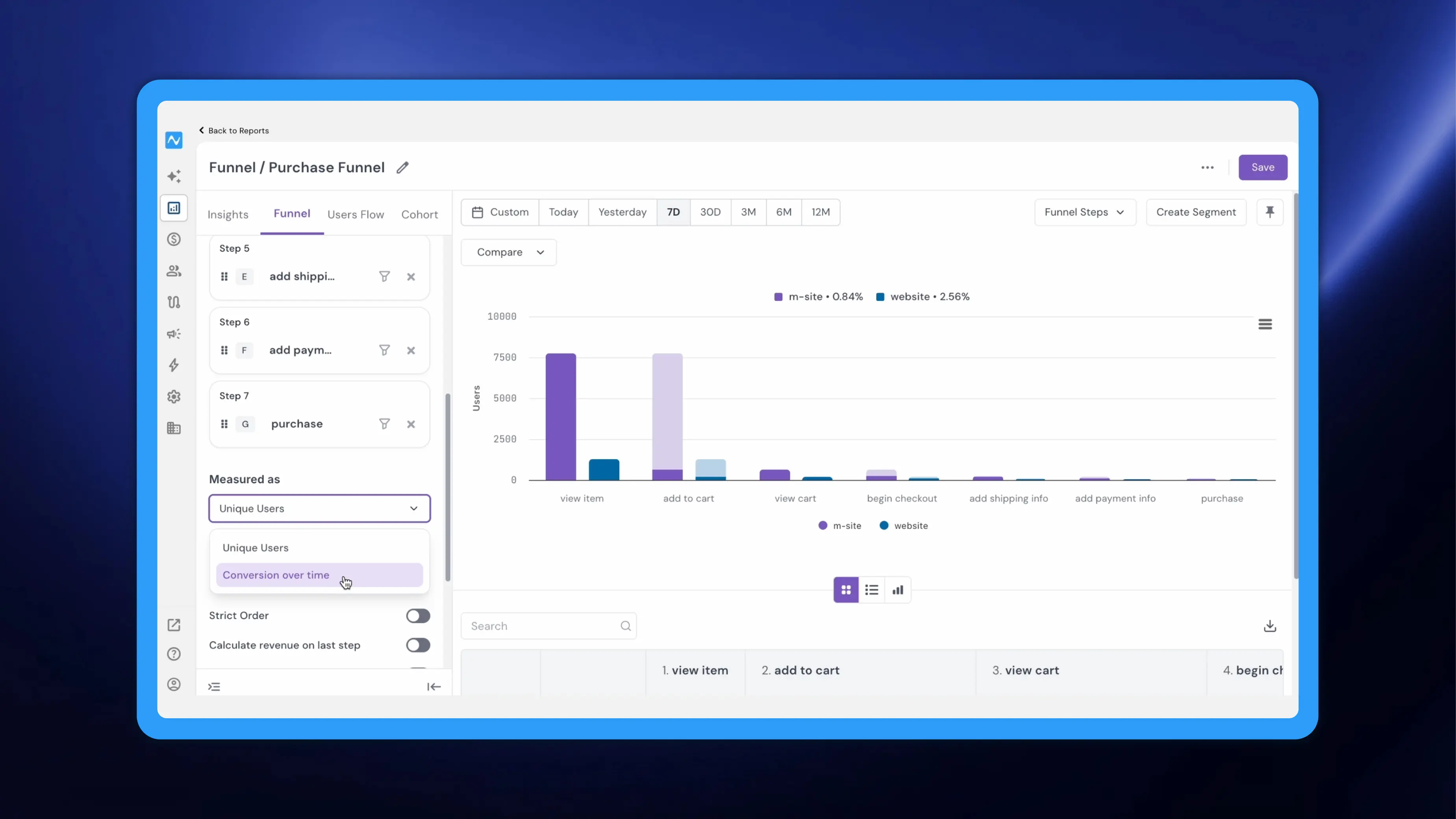Select the 30D date range
Image resolution: width=1456 pixels, height=819 pixels.
click(710, 212)
